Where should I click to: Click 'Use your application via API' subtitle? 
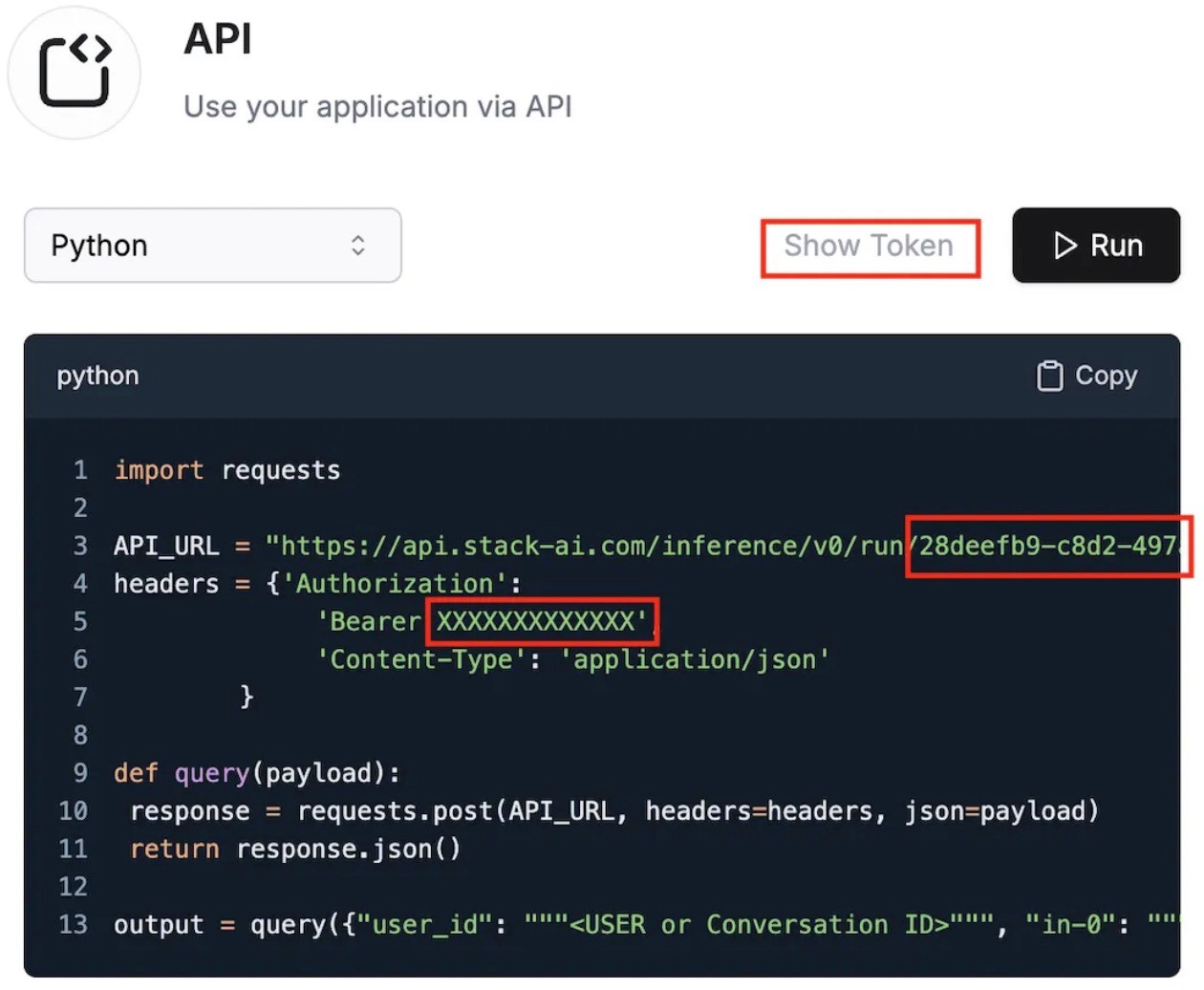[x=377, y=106]
